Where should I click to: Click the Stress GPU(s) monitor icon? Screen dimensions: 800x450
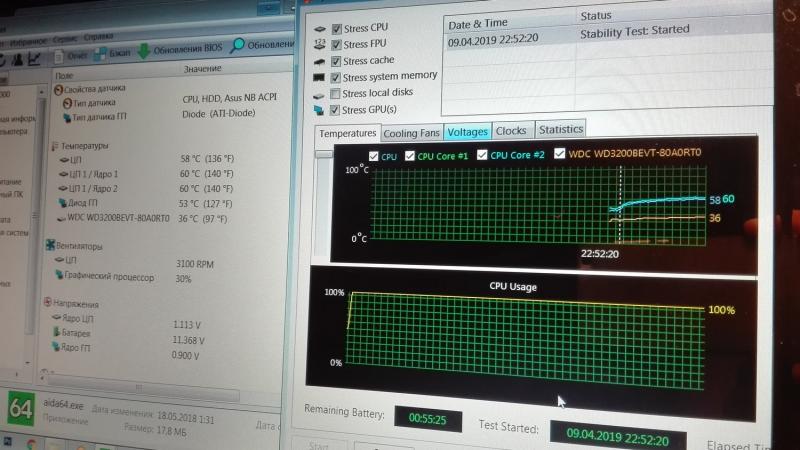tap(319, 110)
